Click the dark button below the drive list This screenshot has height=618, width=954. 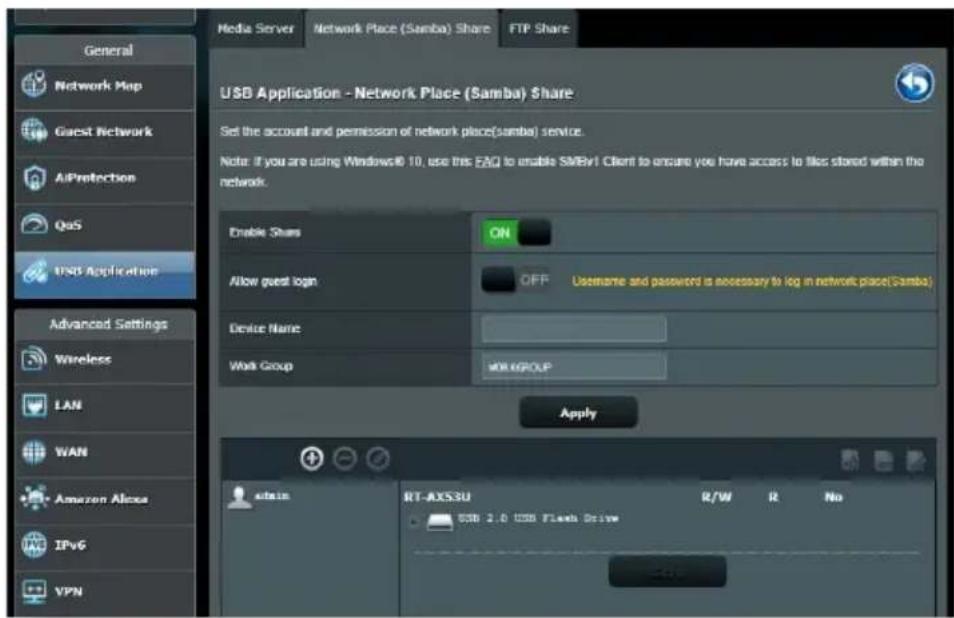667,572
